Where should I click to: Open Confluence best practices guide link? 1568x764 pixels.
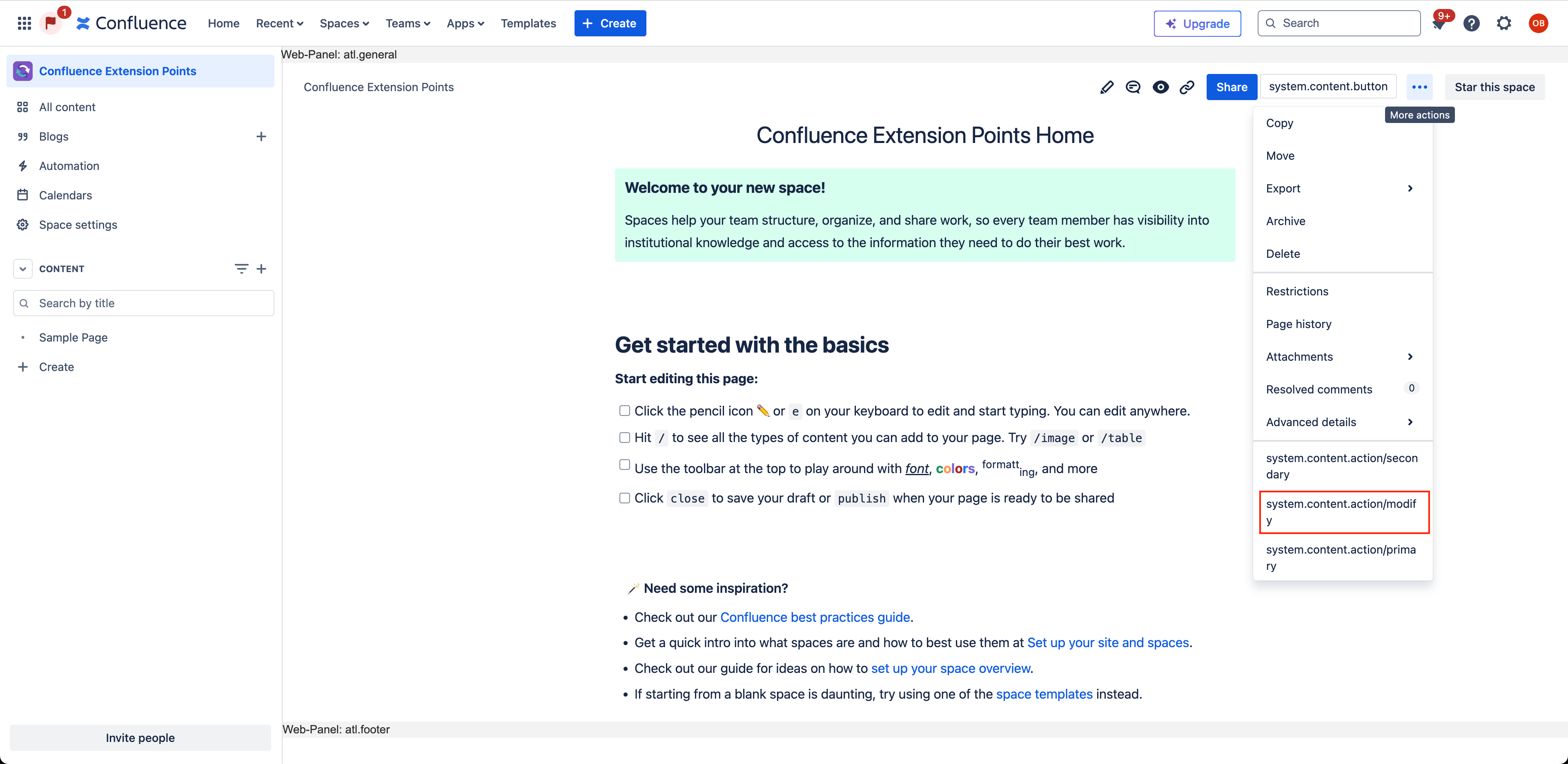[815, 617]
